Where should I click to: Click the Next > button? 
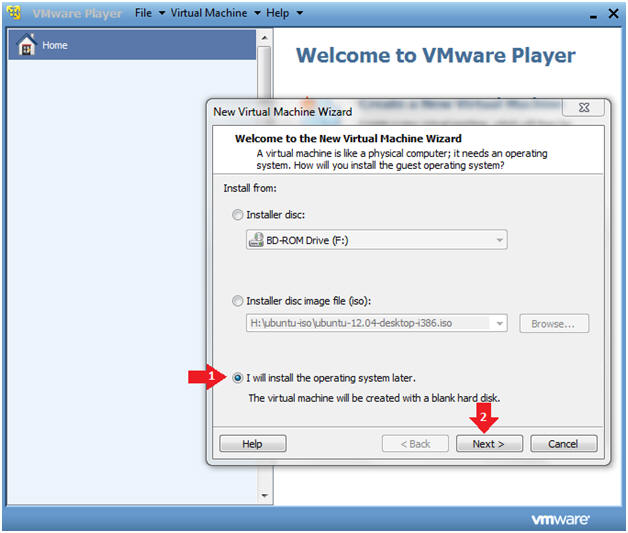489,444
